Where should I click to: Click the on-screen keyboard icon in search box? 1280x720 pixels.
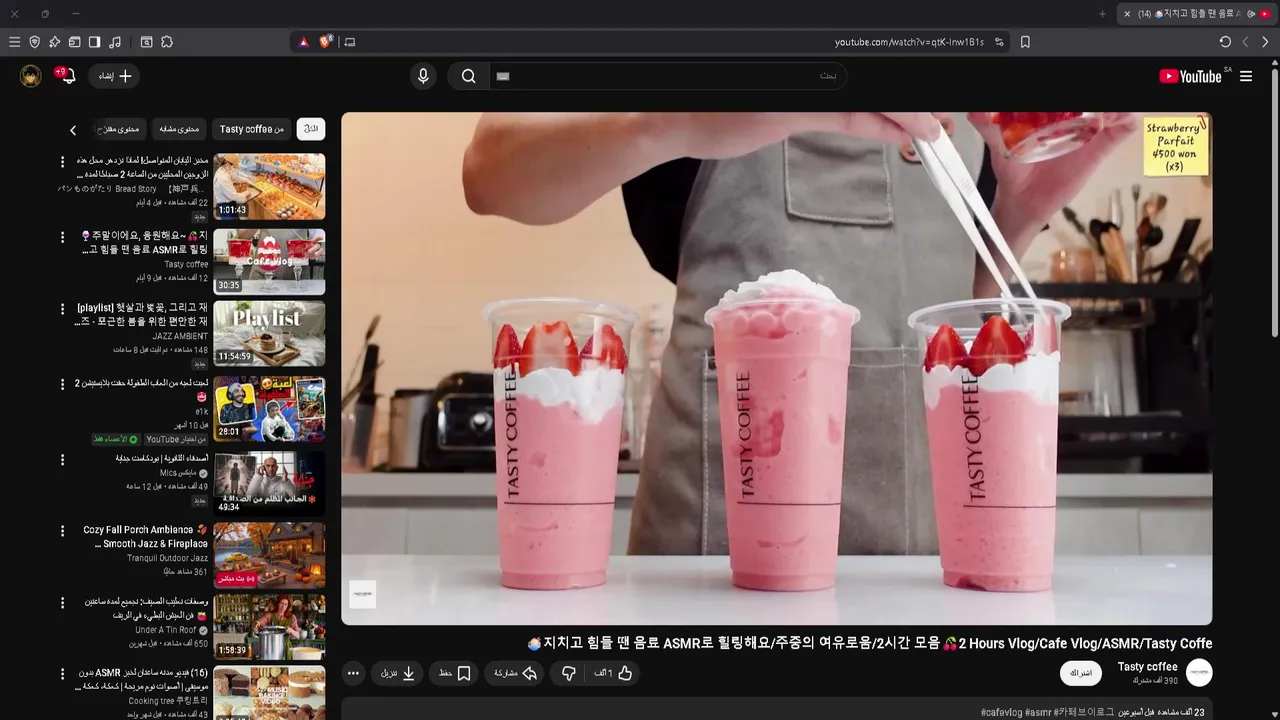pyautogui.click(x=503, y=76)
